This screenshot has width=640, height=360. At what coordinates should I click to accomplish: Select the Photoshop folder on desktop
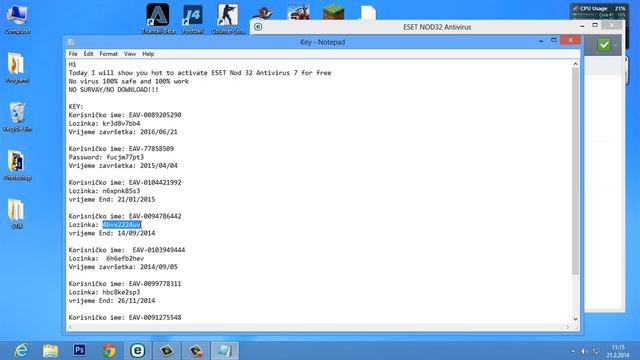17,165
